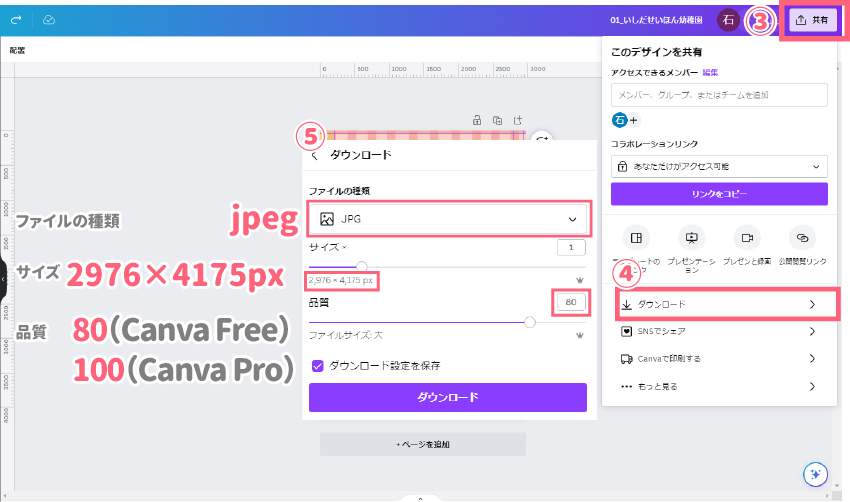The width and height of the screenshot is (850, 502).
Task: Open the あなただけがアクセス可能 access dropdown
Action: (x=719, y=166)
